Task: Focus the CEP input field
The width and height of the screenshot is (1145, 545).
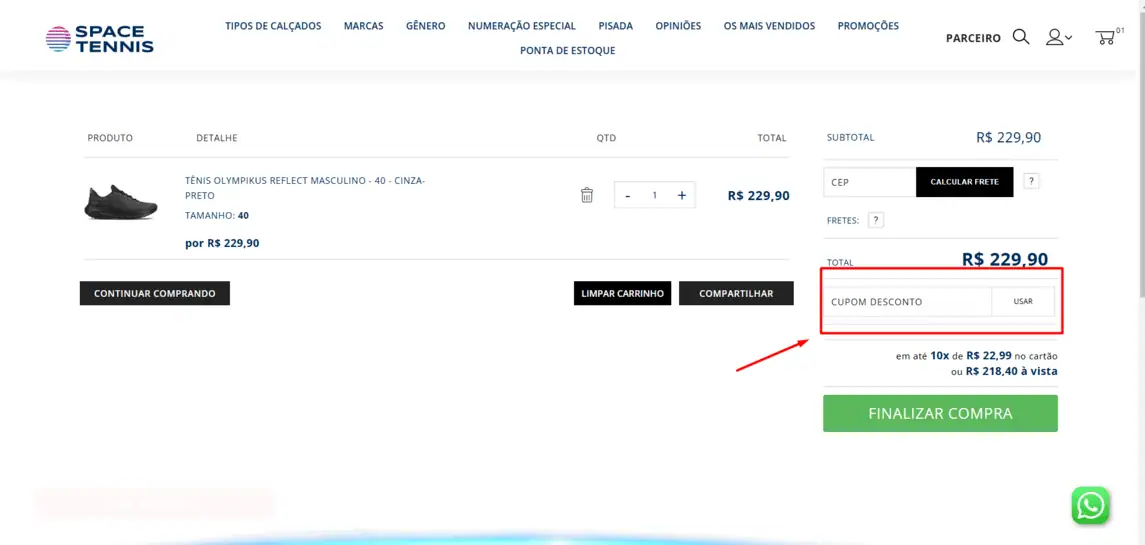Action: click(x=870, y=182)
